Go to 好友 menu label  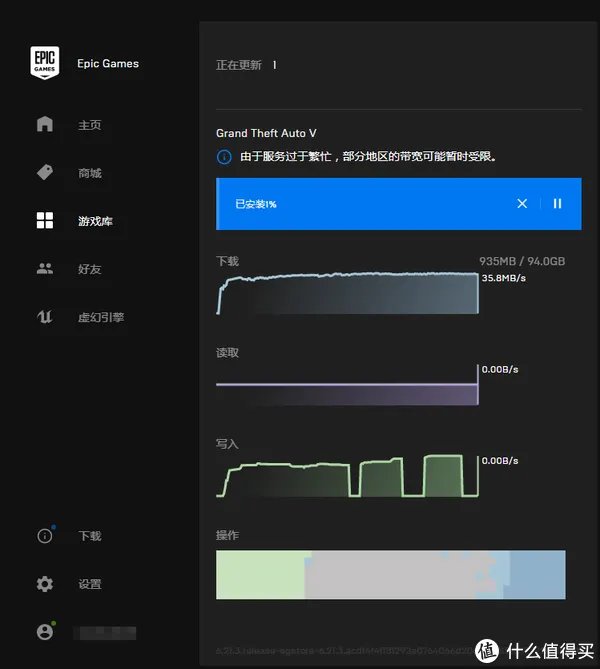tap(90, 269)
